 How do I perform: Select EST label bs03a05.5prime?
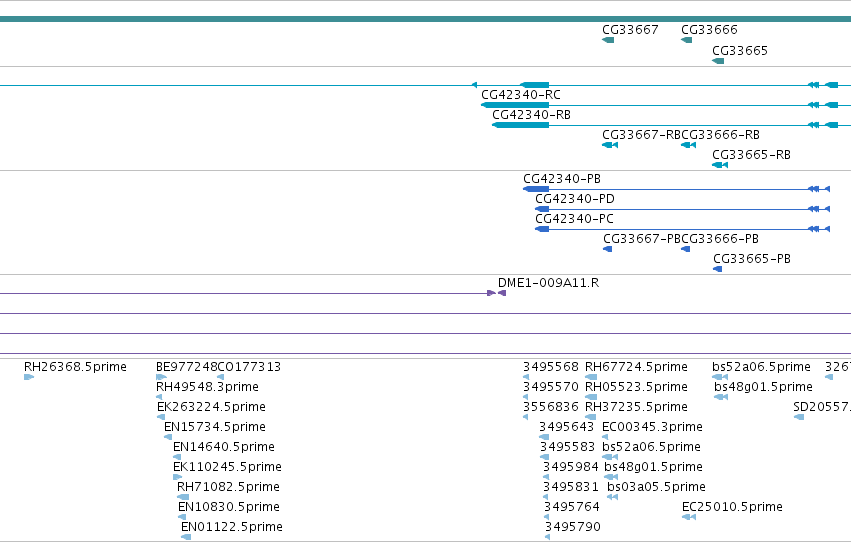coord(656,488)
